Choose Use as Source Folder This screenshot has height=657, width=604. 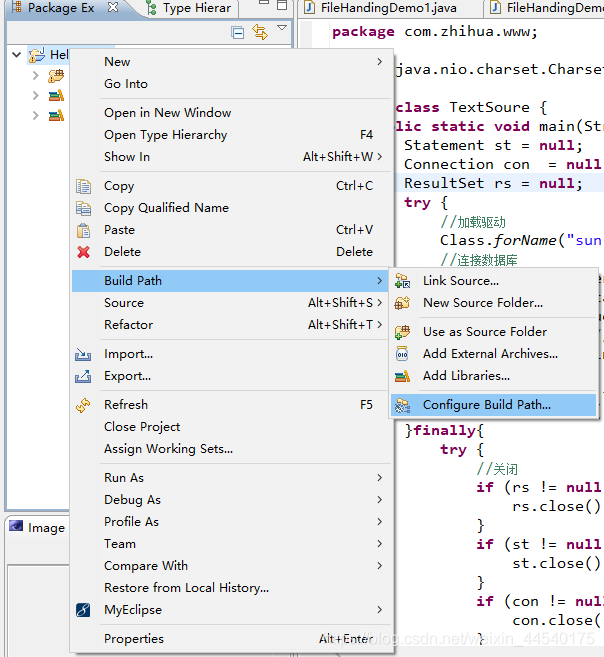point(493,332)
